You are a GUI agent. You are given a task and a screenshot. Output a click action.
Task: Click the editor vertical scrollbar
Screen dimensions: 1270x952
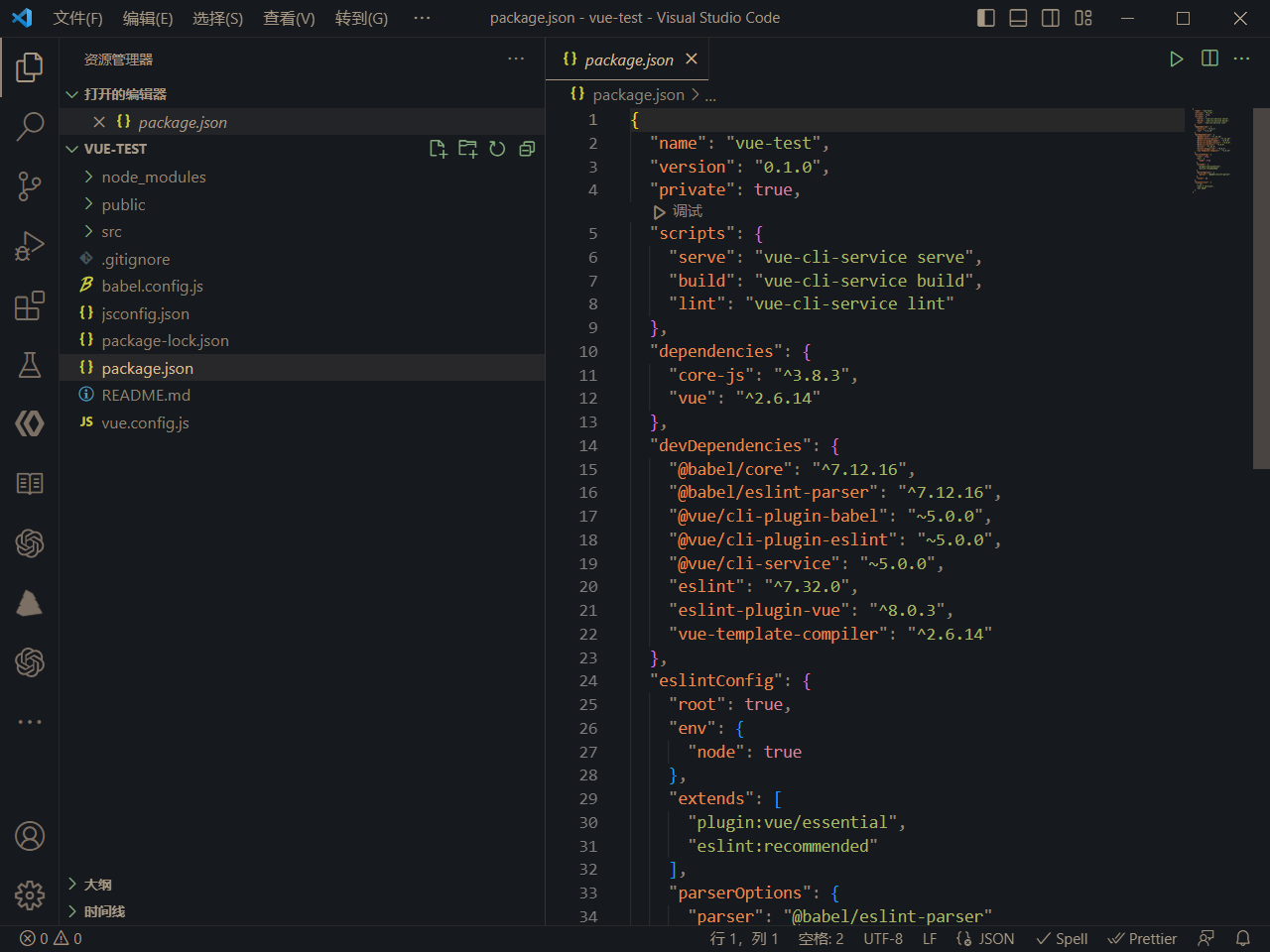tap(1261, 288)
